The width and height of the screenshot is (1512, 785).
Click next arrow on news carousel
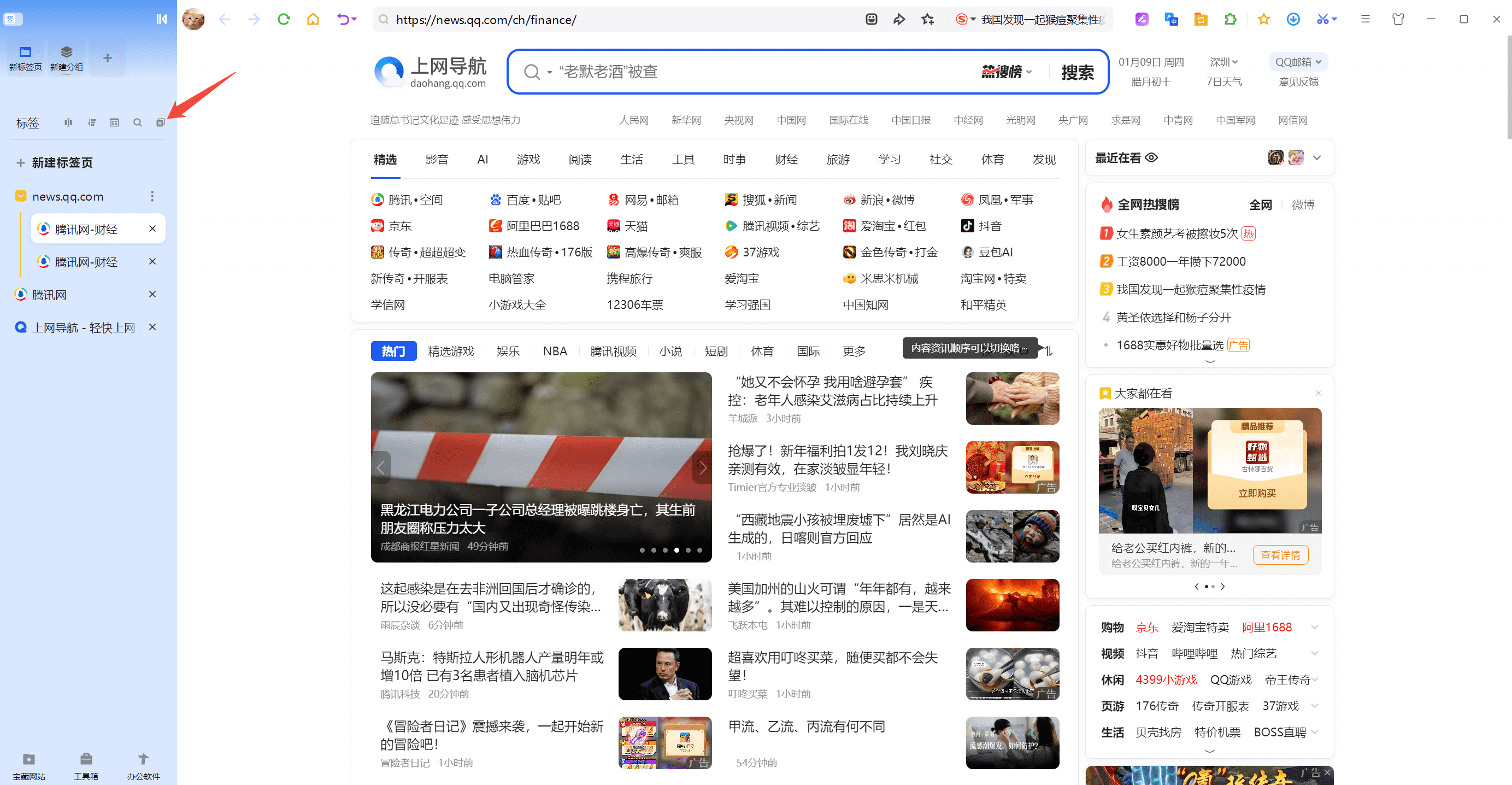[703, 467]
